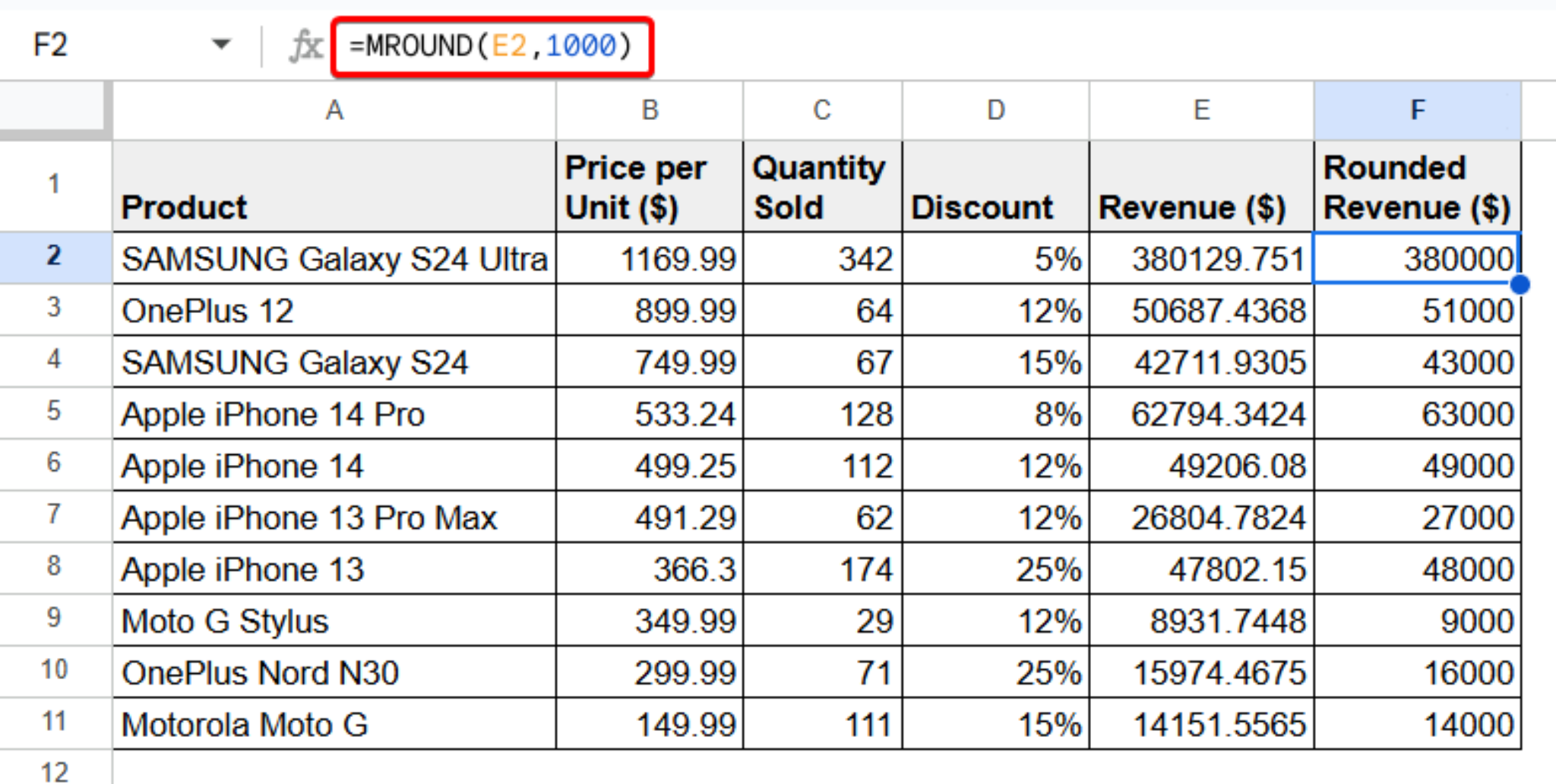Open the Name box dropdown arrow
The image size is (1556, 784).
pos(221,45)
